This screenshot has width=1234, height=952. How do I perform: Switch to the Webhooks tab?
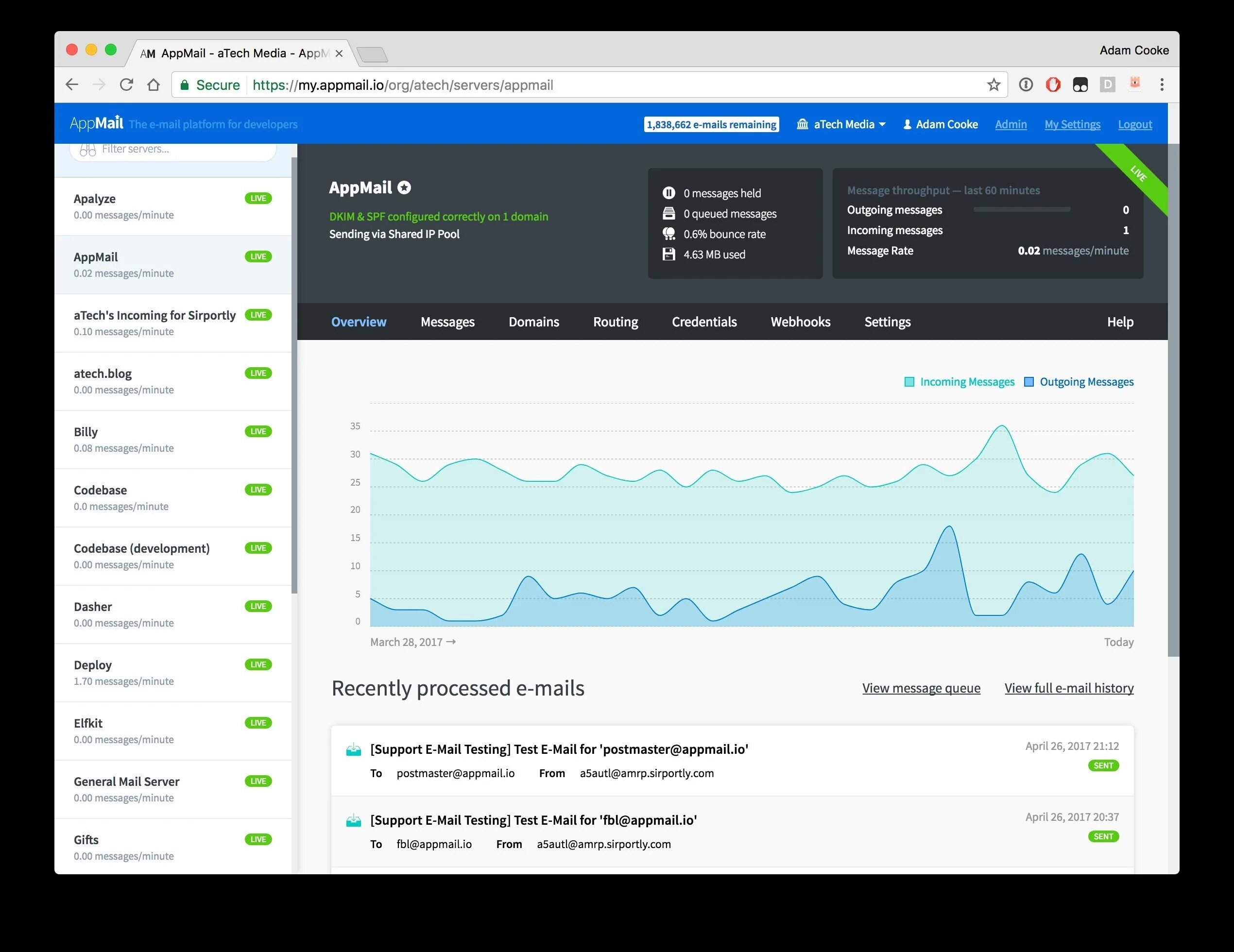click(800, 321)
